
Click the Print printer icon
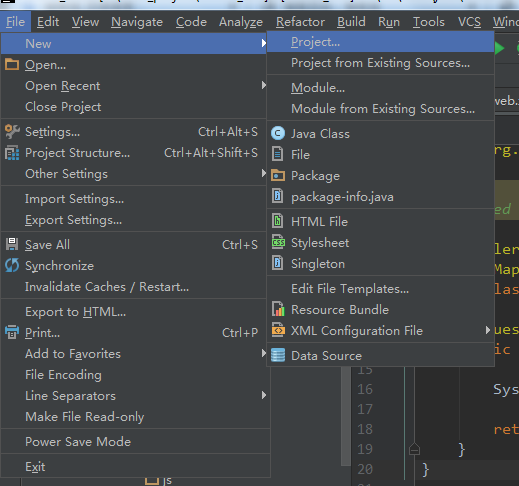click(12, 332)
